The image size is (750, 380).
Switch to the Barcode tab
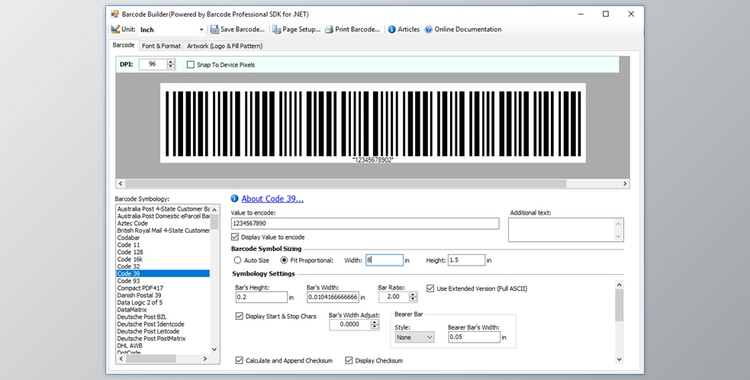click(x=123, y=45)
